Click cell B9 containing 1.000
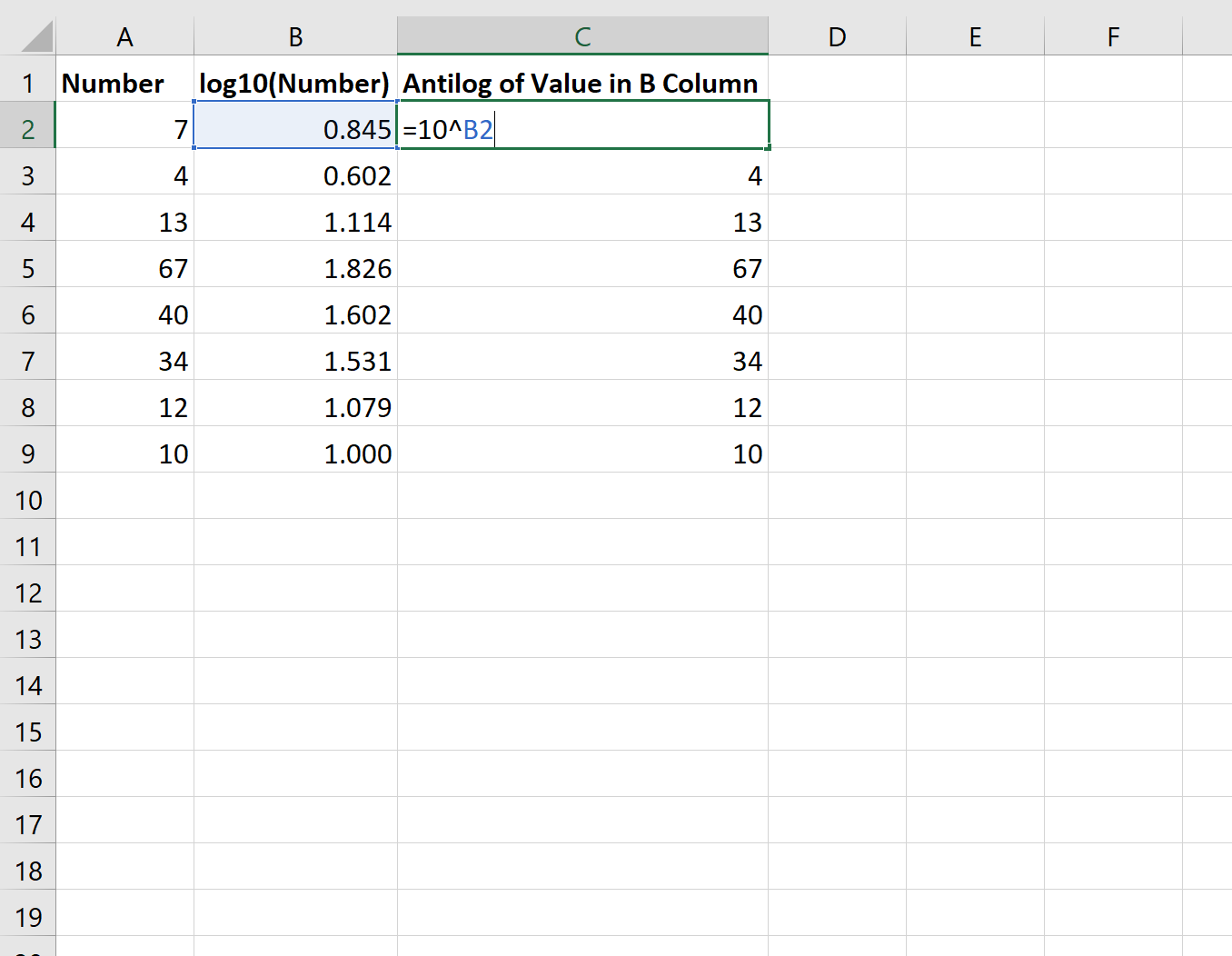 pyautogui.click(x=295, y=453)
